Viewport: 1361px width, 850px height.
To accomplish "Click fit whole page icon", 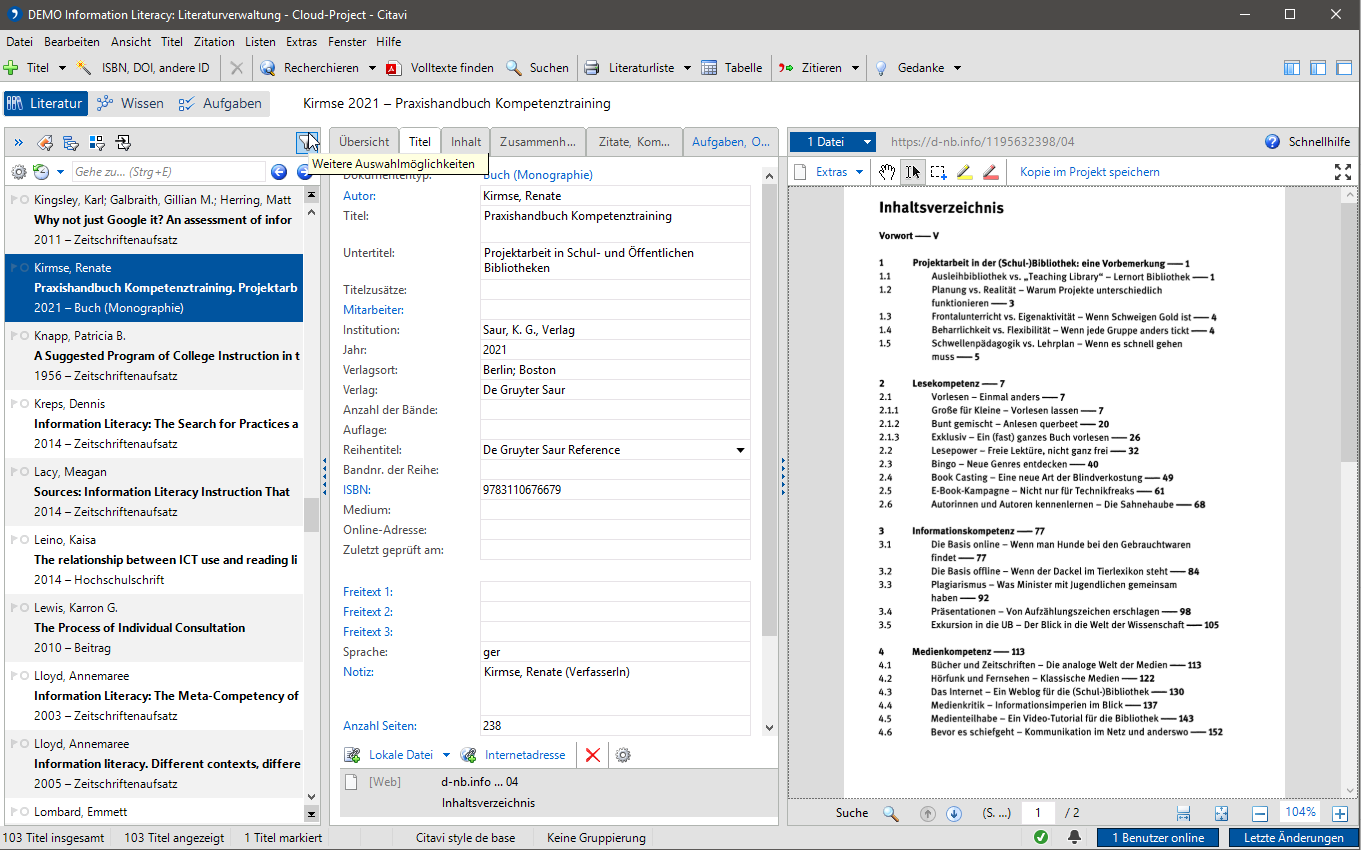I will (x=1221, y=814).
